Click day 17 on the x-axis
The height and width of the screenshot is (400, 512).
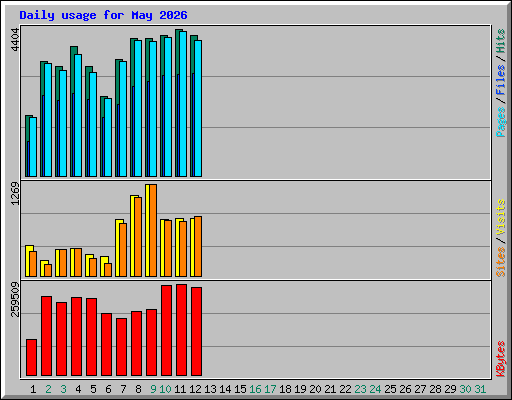(x=270, y=389)
